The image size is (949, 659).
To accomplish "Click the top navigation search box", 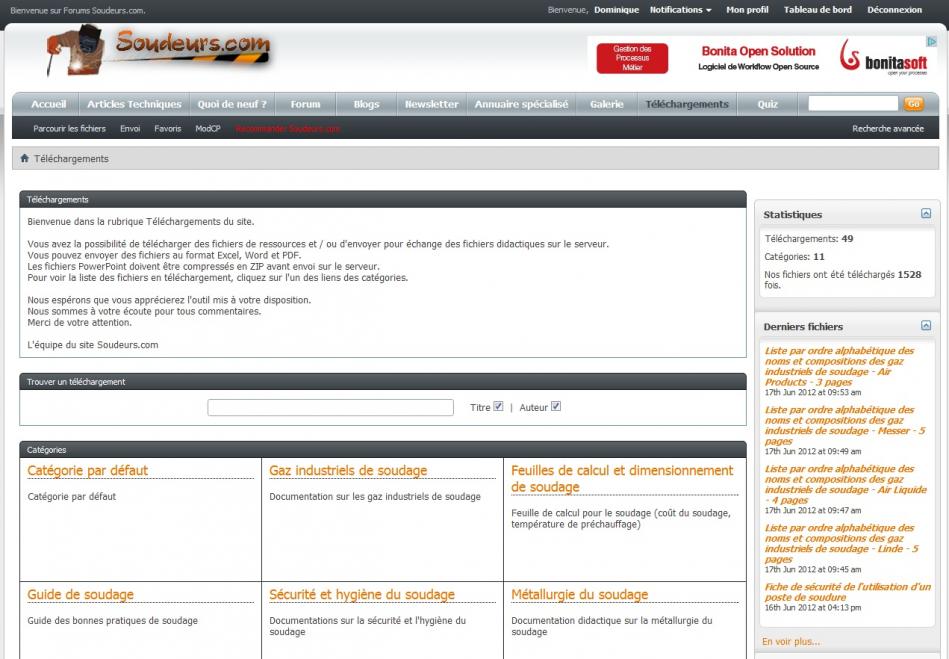I will [852, 104].
